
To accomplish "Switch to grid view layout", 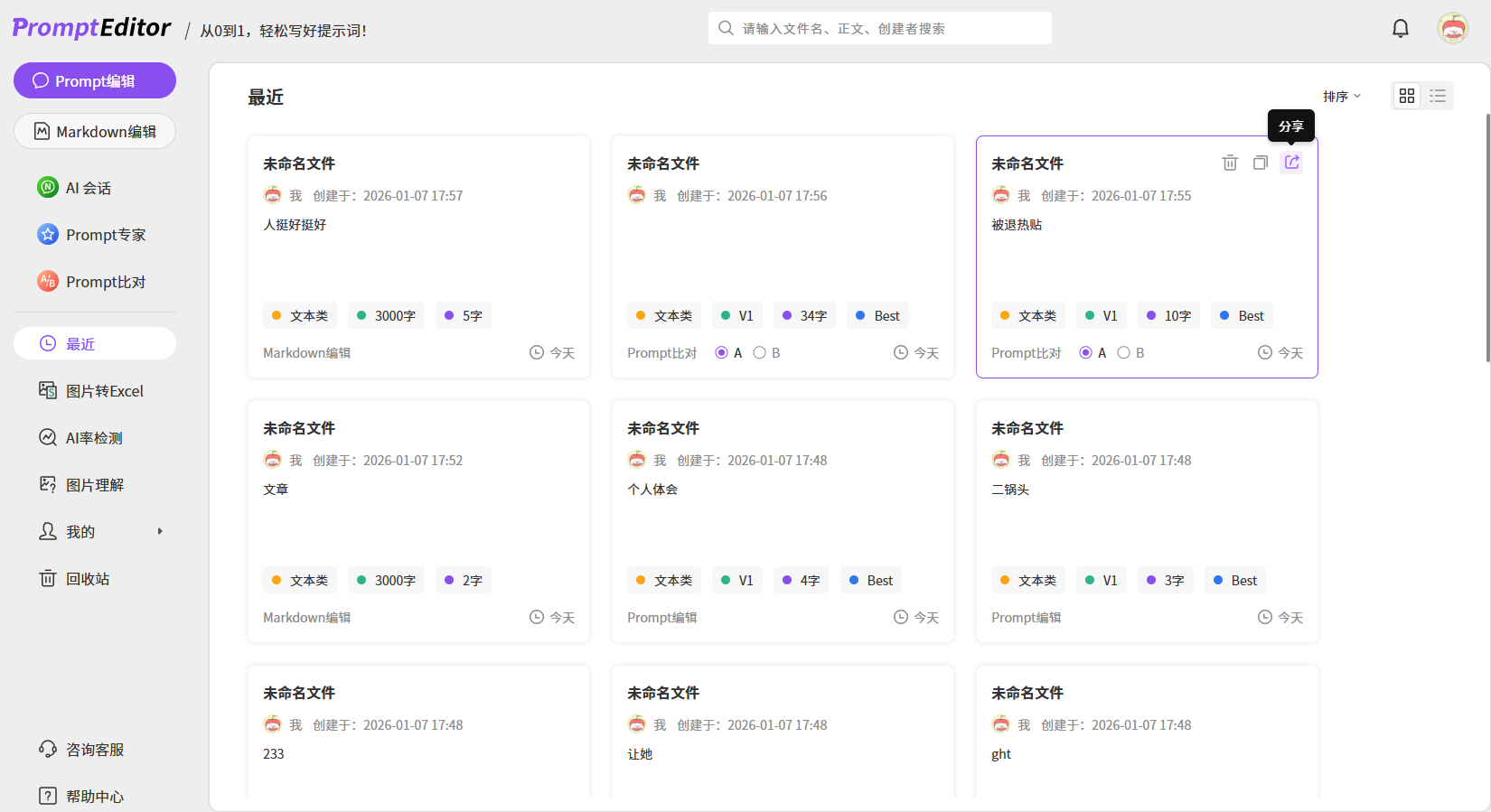I will (x=1407, y=96).
